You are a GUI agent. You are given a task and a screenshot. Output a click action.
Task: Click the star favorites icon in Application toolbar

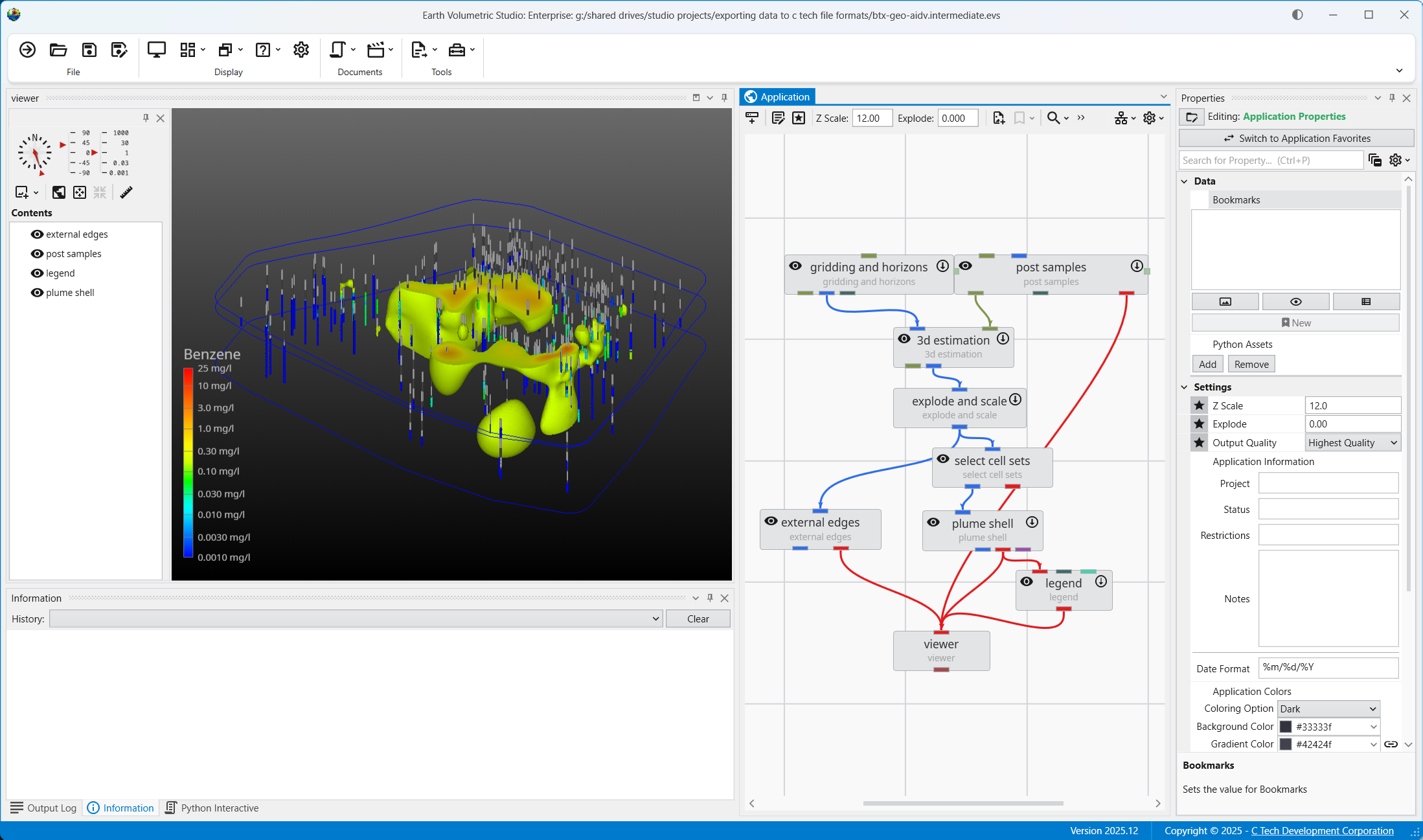[x=799, y=118]
